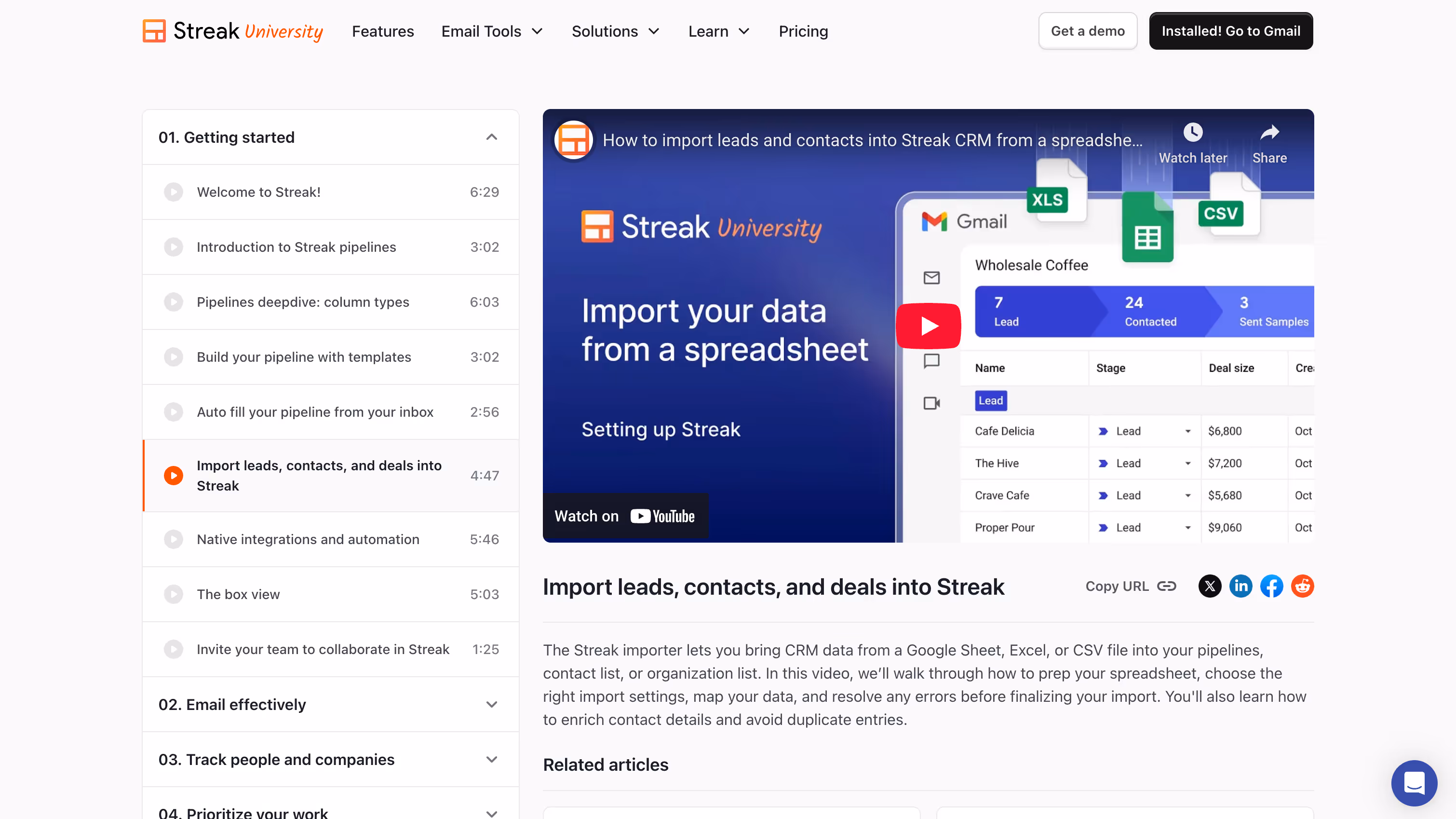Open Introduction to Streak pipelines lesson
The image size is (1456, 819).
click(x=296, y=246)
